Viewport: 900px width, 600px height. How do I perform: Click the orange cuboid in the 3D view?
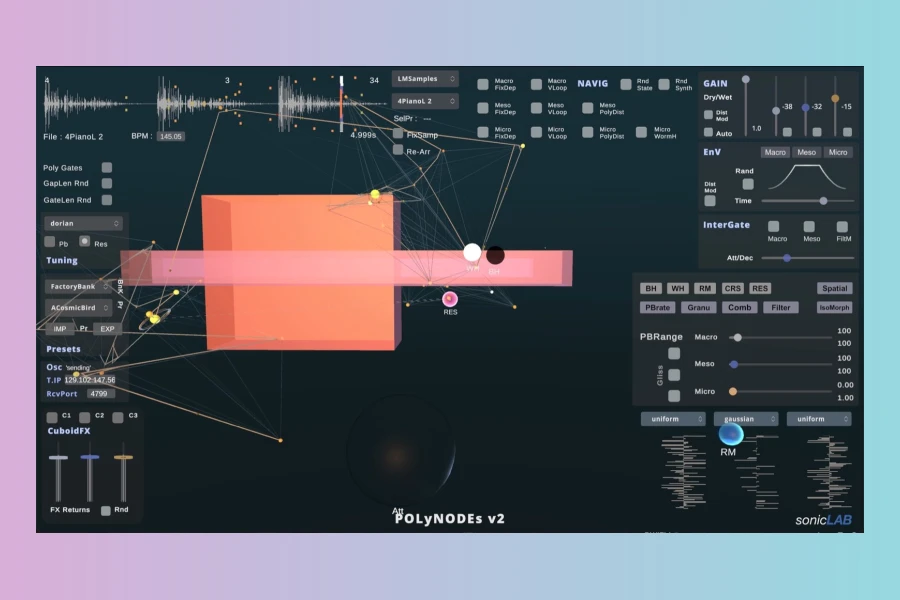click(300, 272)
